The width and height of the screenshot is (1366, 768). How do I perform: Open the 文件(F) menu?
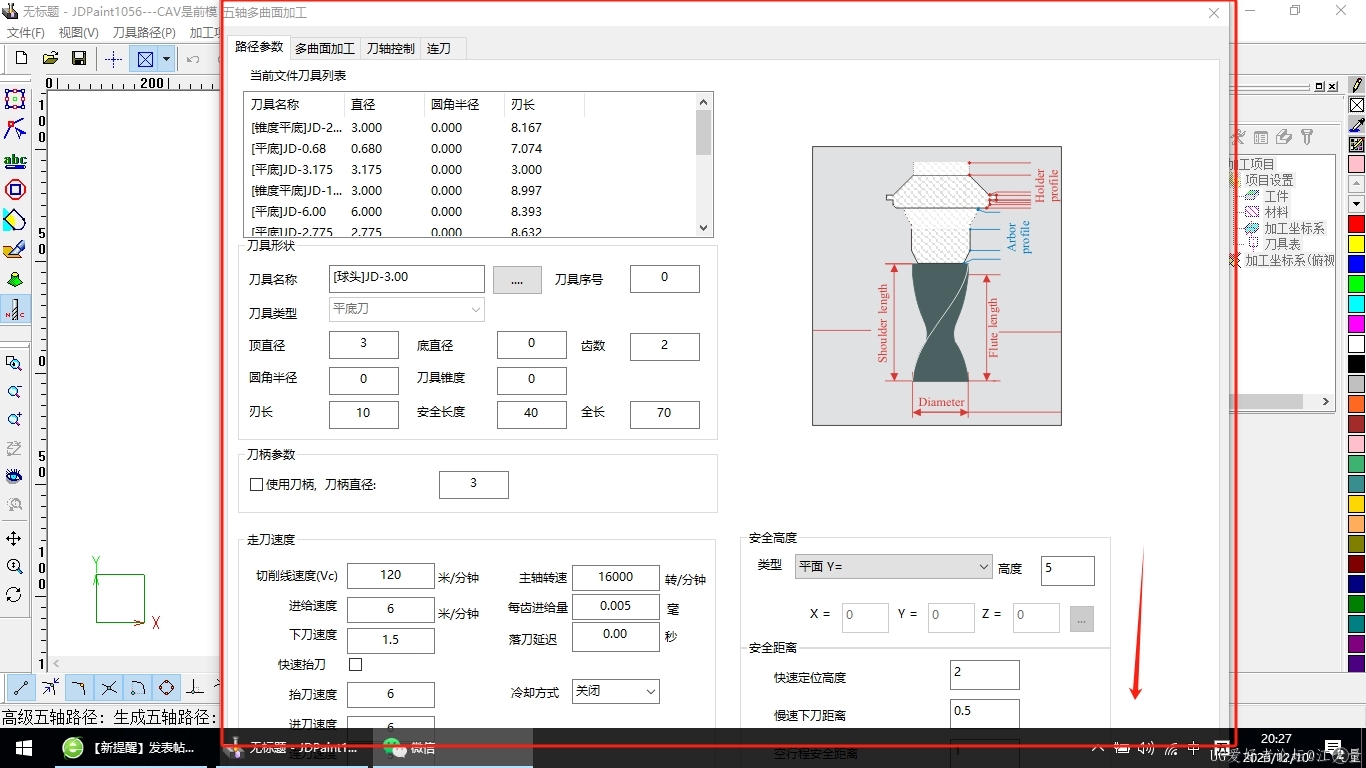26,33
